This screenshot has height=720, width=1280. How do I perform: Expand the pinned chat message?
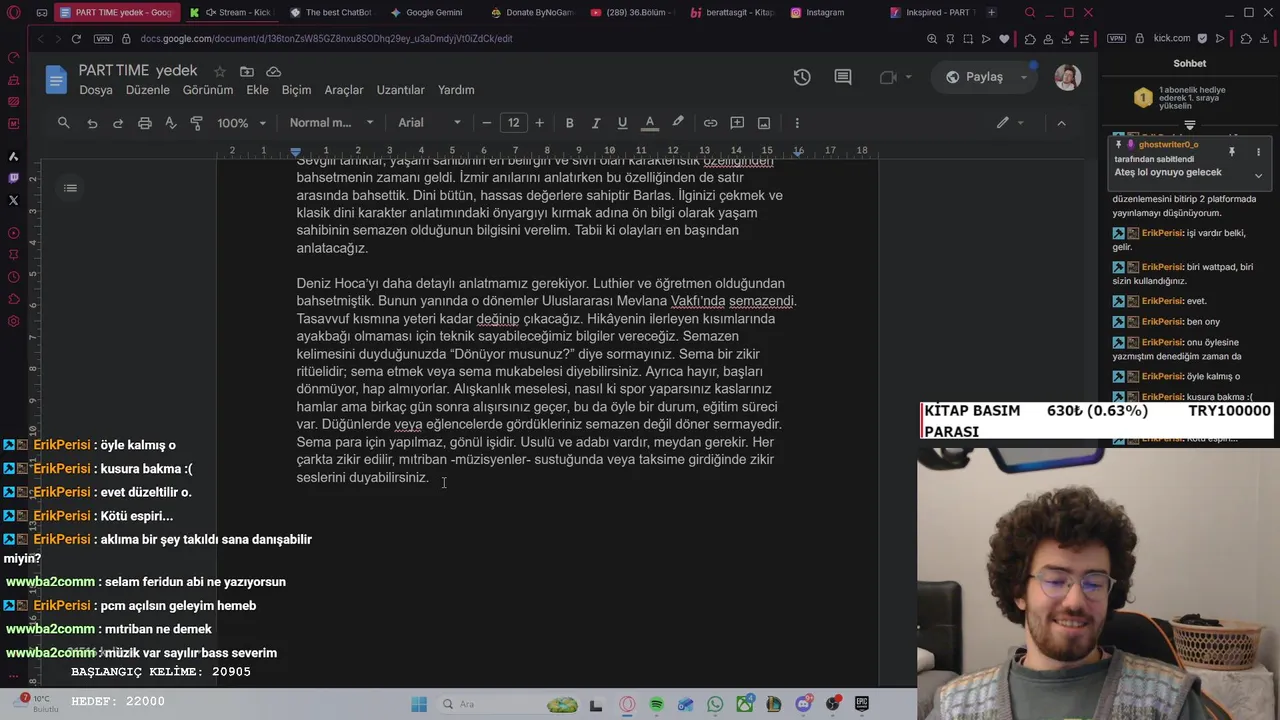[x=1258, y=175]
